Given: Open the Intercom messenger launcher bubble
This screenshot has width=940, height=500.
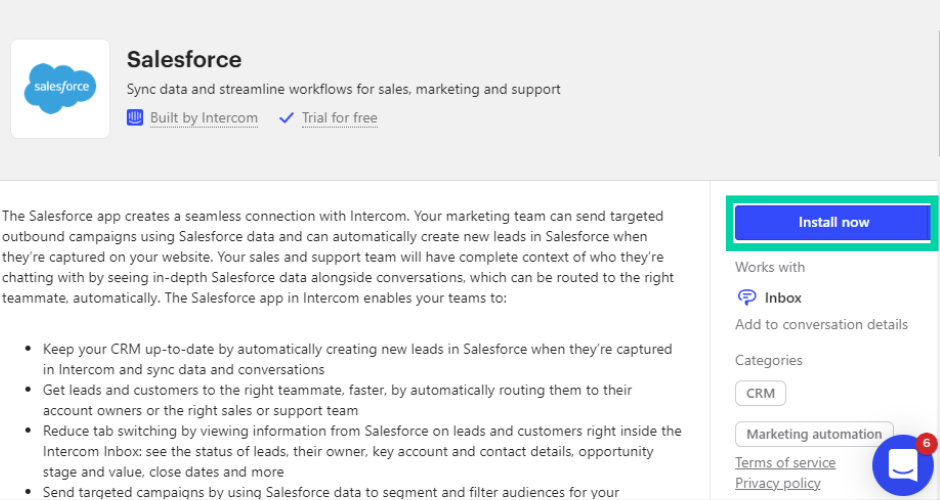Looking at the screenshot, I should coord(901,465).
